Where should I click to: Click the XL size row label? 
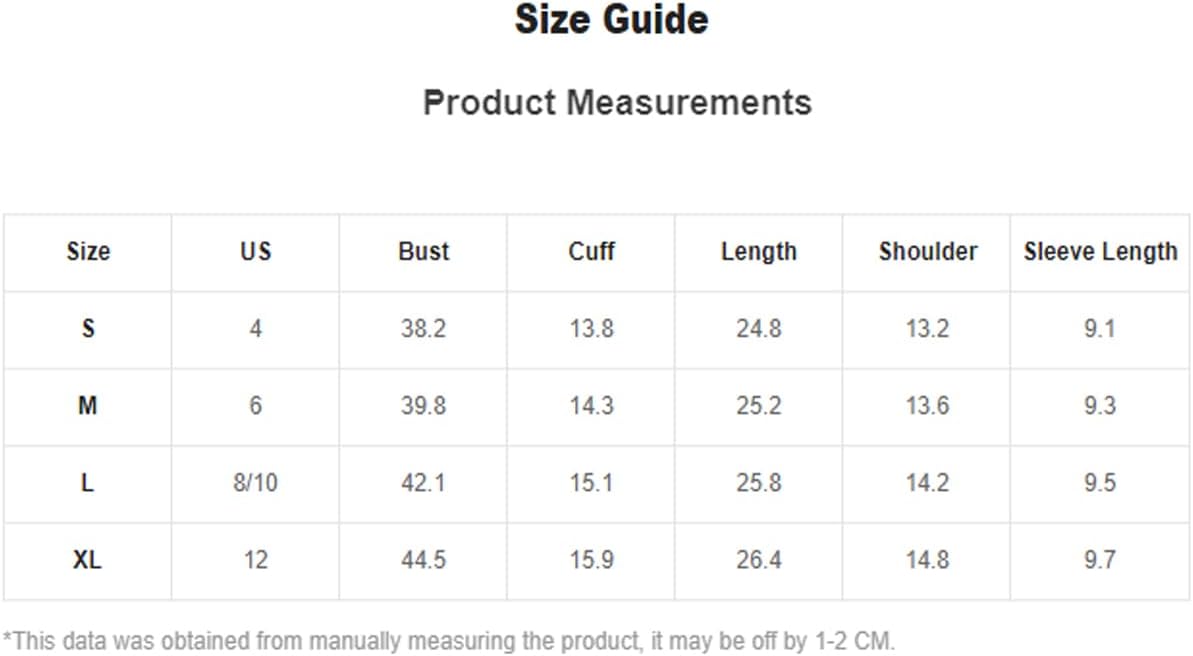pyautogui.click(x=87, y=560)
